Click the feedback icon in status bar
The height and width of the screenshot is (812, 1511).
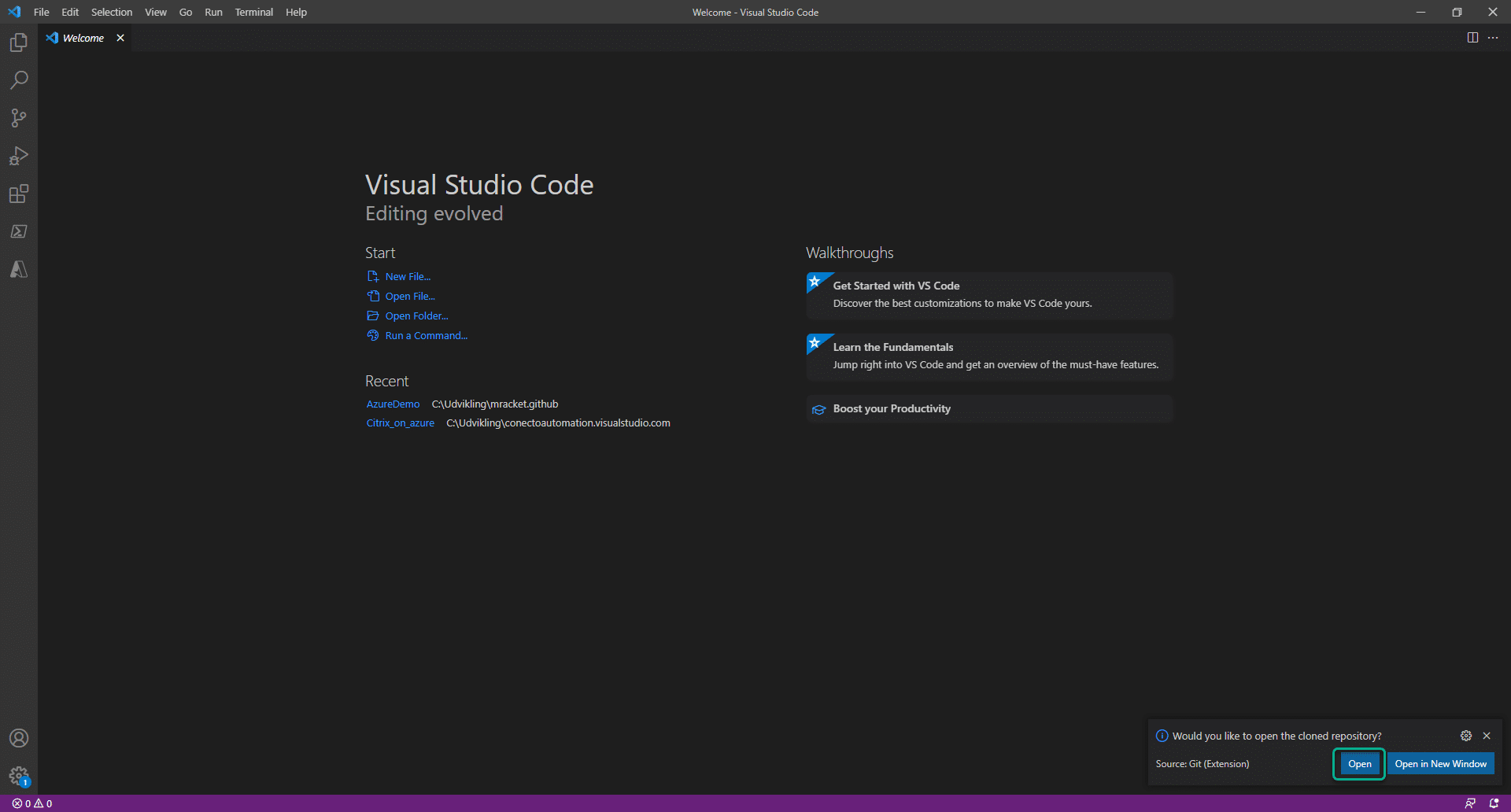1469,803
